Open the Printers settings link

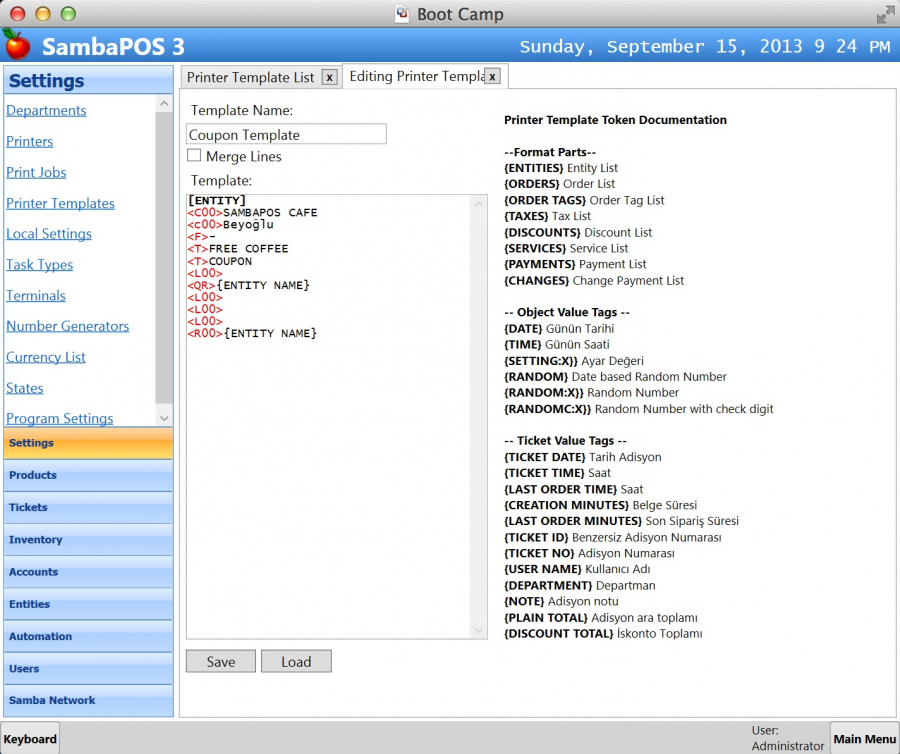30,141
